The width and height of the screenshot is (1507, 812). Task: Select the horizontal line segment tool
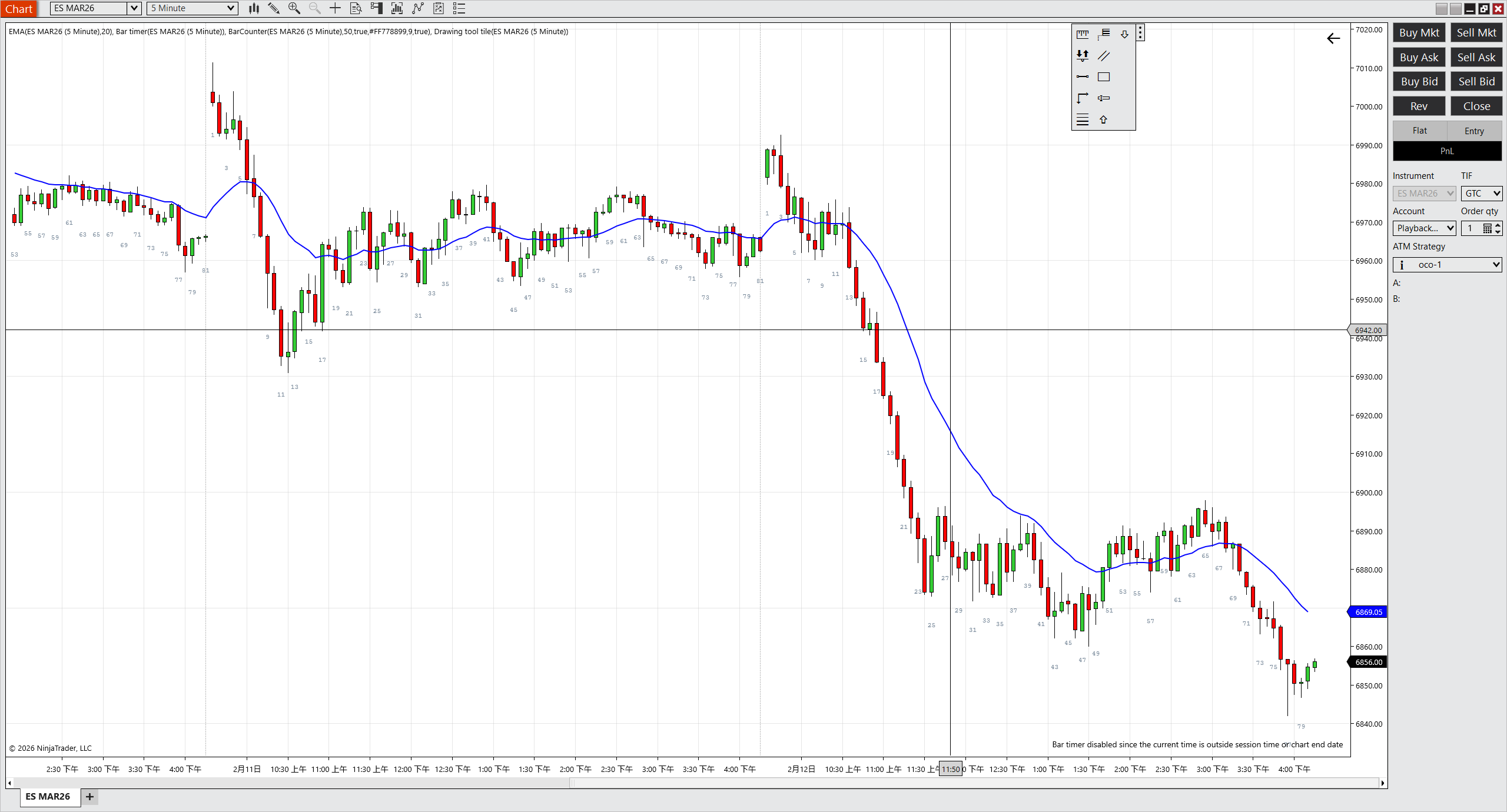pyautogui.click(x=1082, y=77)
